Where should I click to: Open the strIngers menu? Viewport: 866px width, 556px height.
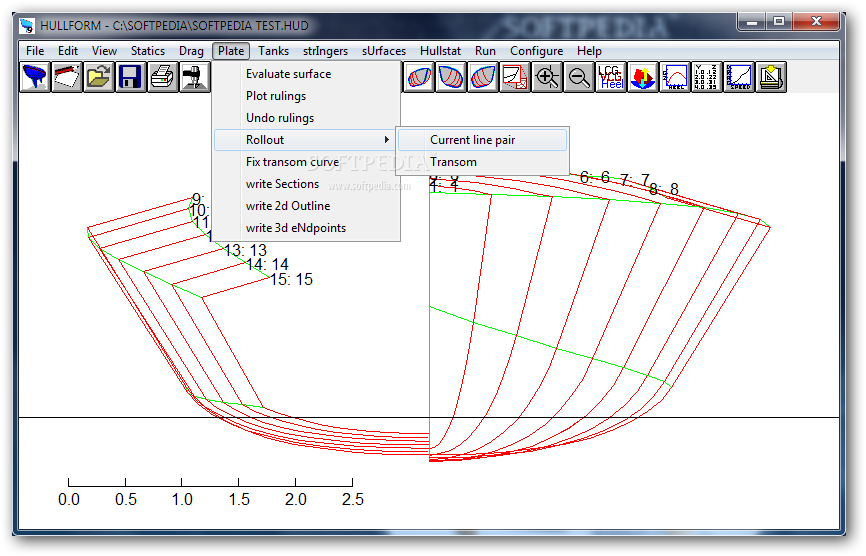pyautogui.click(x=325, y=51)
